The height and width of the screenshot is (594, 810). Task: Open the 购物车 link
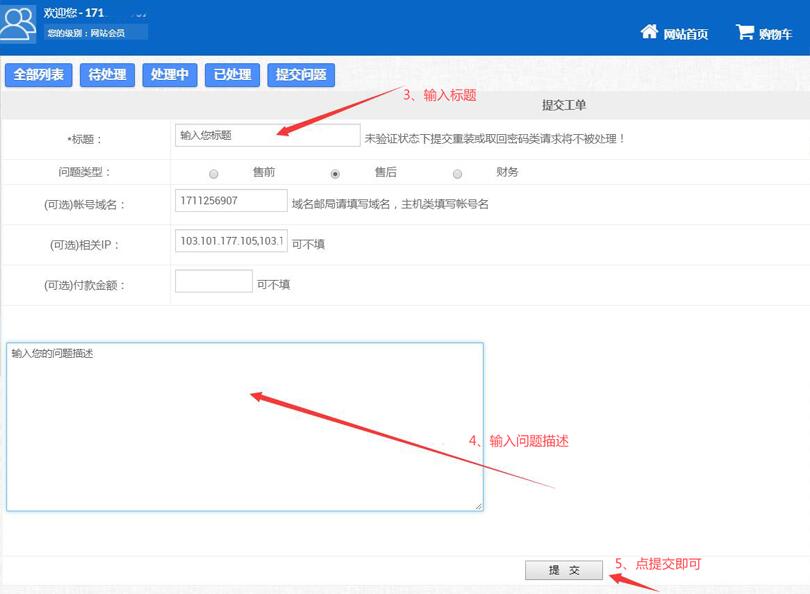(775, 34)
